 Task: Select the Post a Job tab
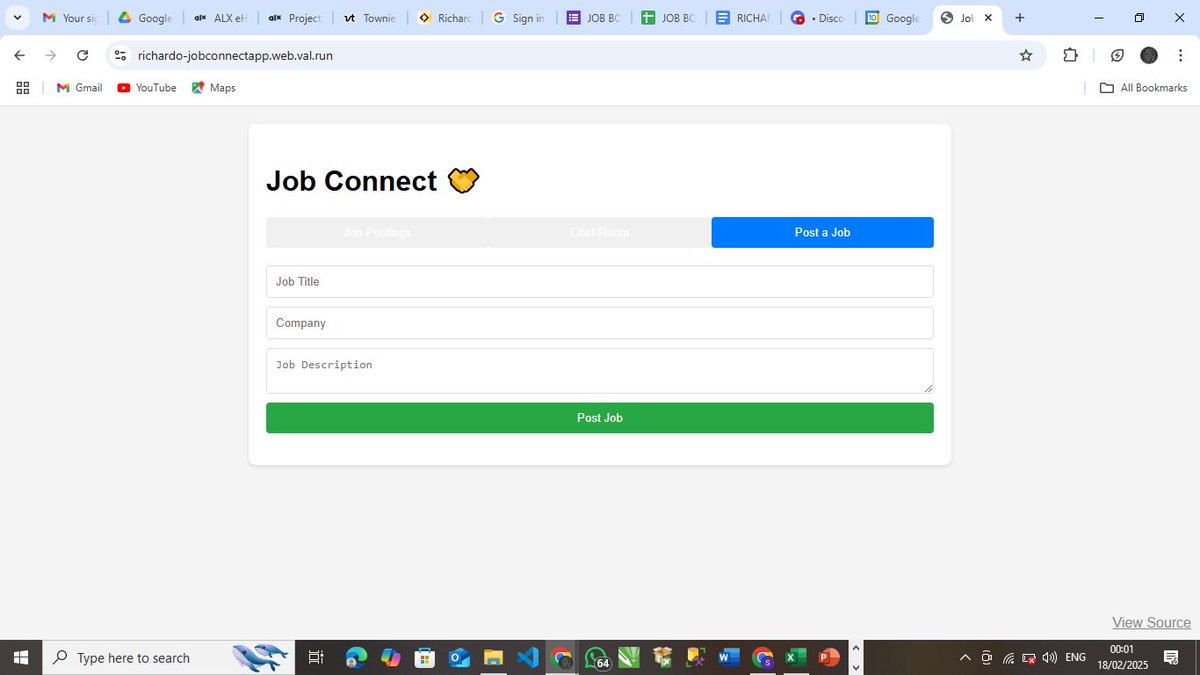point(823,232)
